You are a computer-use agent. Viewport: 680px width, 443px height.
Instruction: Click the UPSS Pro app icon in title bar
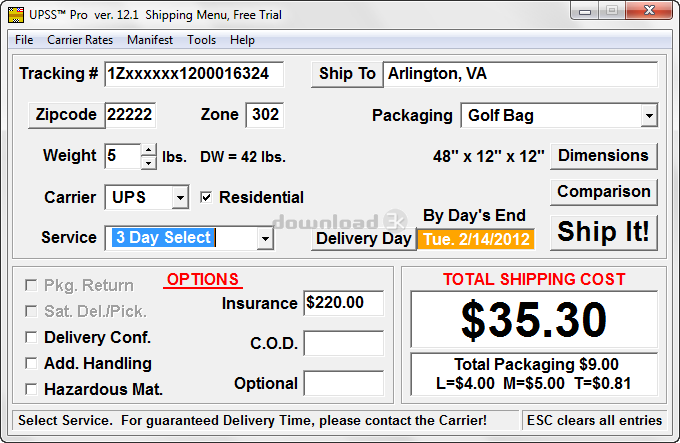(x=16, y=15)
